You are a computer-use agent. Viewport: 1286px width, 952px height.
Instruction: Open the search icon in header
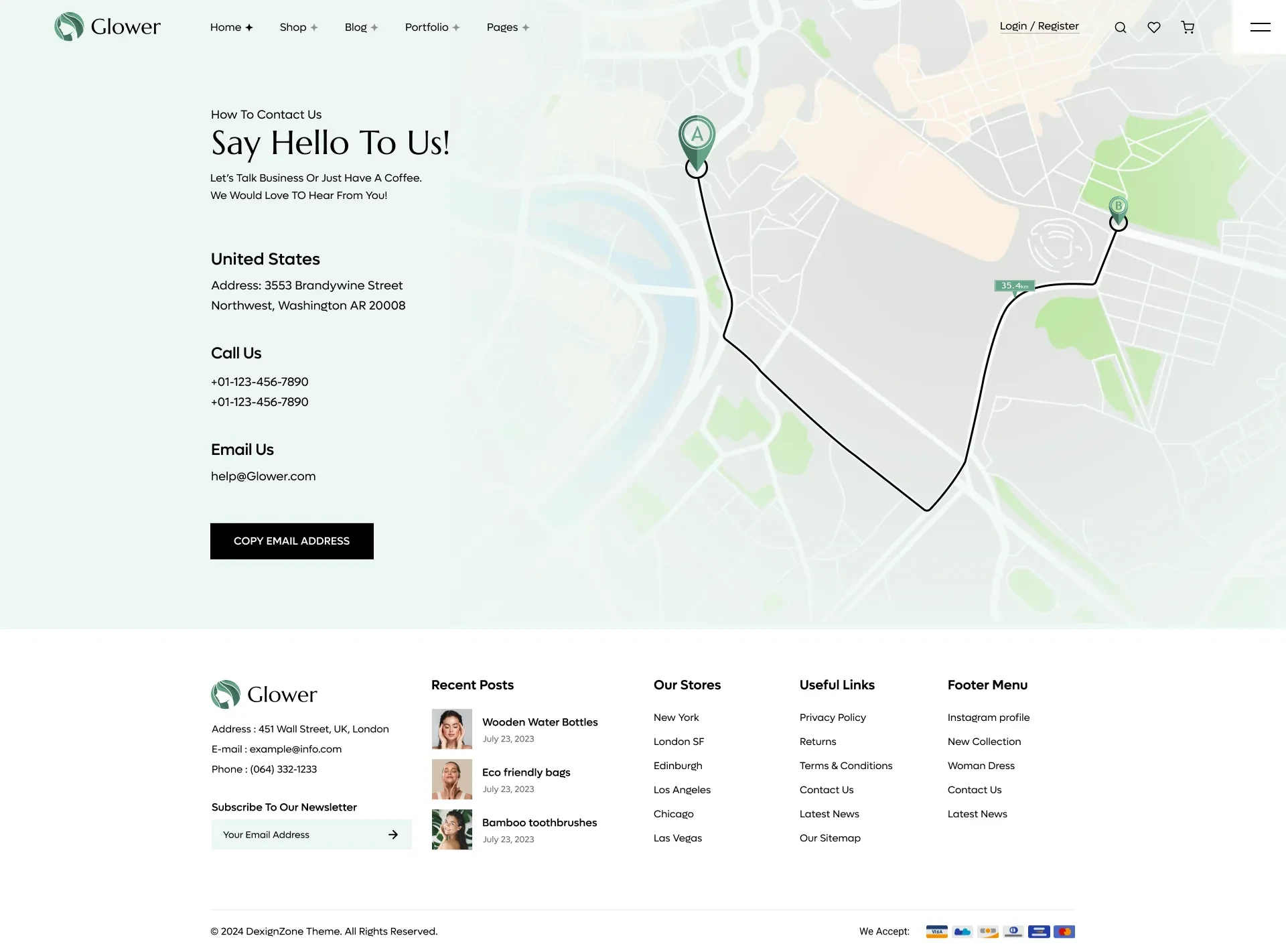(x=1121, y=27)
